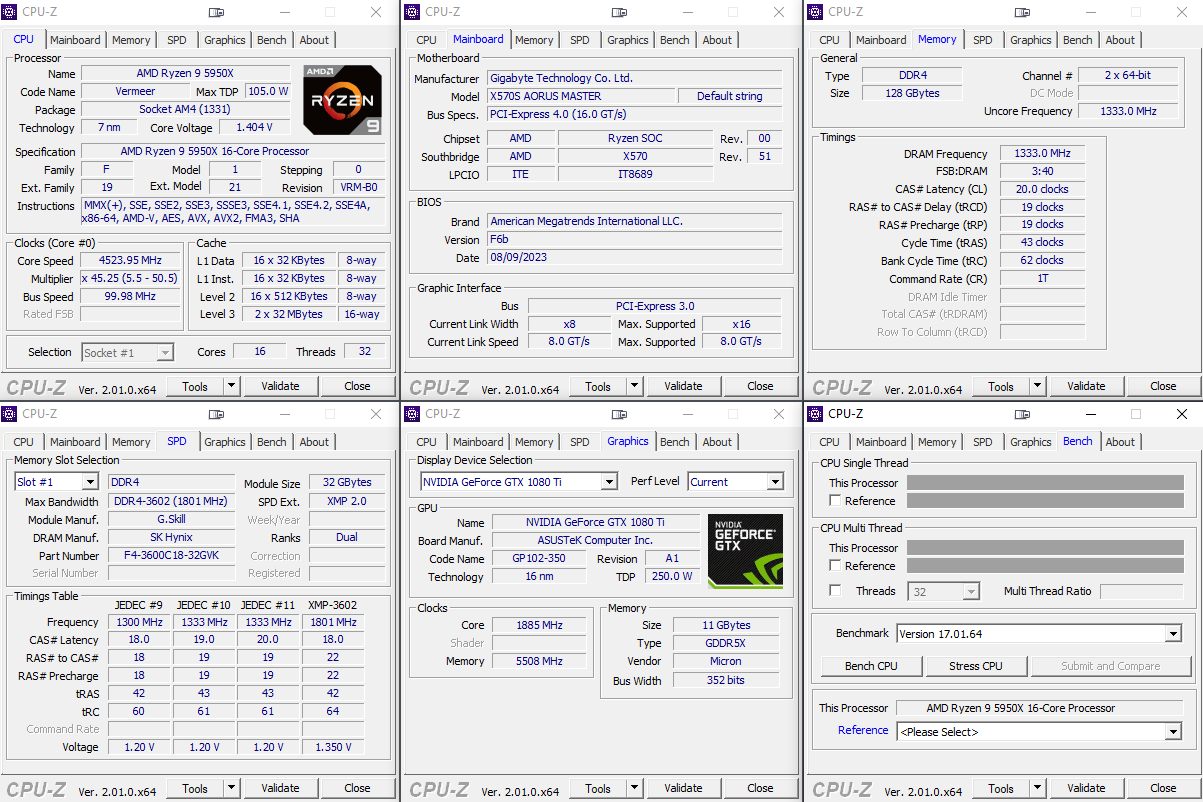1203x802 pixels.
Task: Expand Tools arrow in CPU tab window
Action: [x=231, y=386]
